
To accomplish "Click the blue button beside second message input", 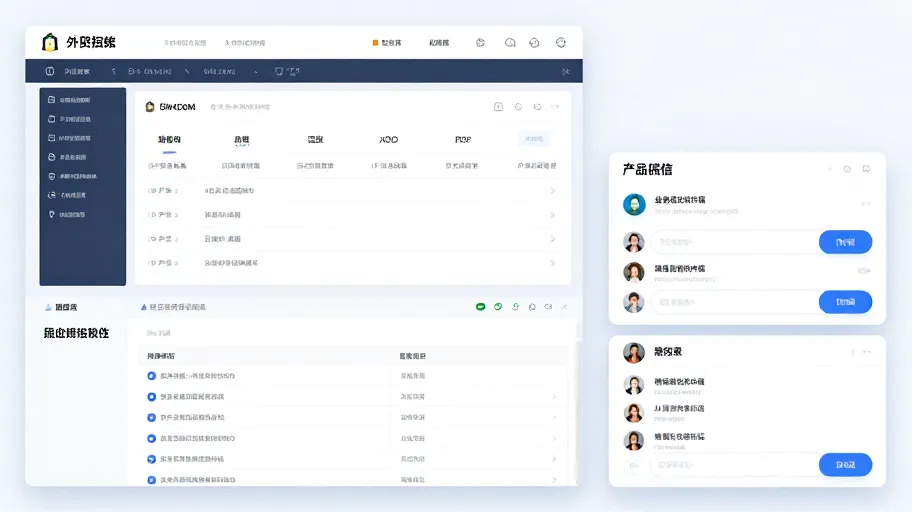I will [845, 302].
